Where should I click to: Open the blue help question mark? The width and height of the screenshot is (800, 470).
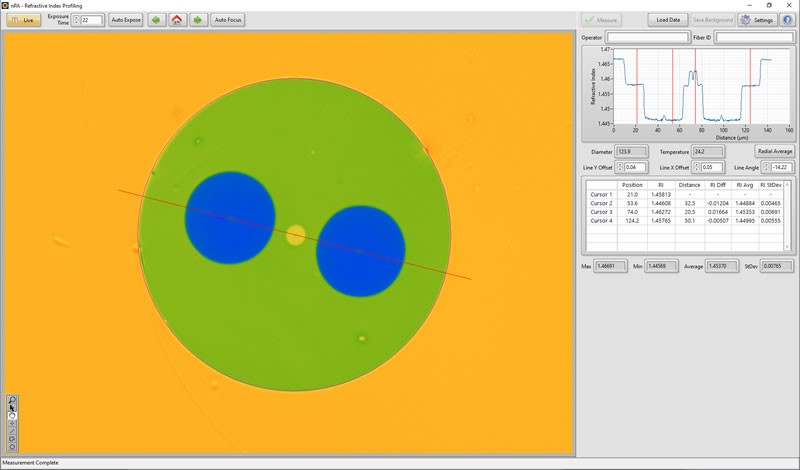point(787,19)
